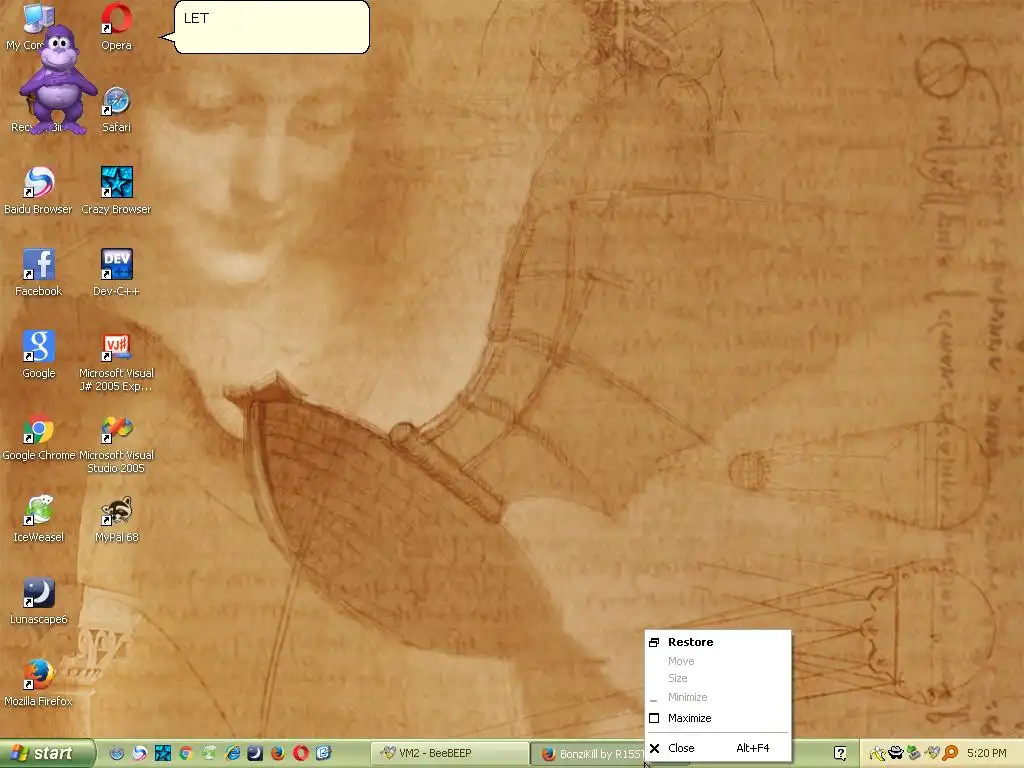Screen dimensions: 1024x768
Task: Select the MyPal 68 desktop icon
Action: 116,519
